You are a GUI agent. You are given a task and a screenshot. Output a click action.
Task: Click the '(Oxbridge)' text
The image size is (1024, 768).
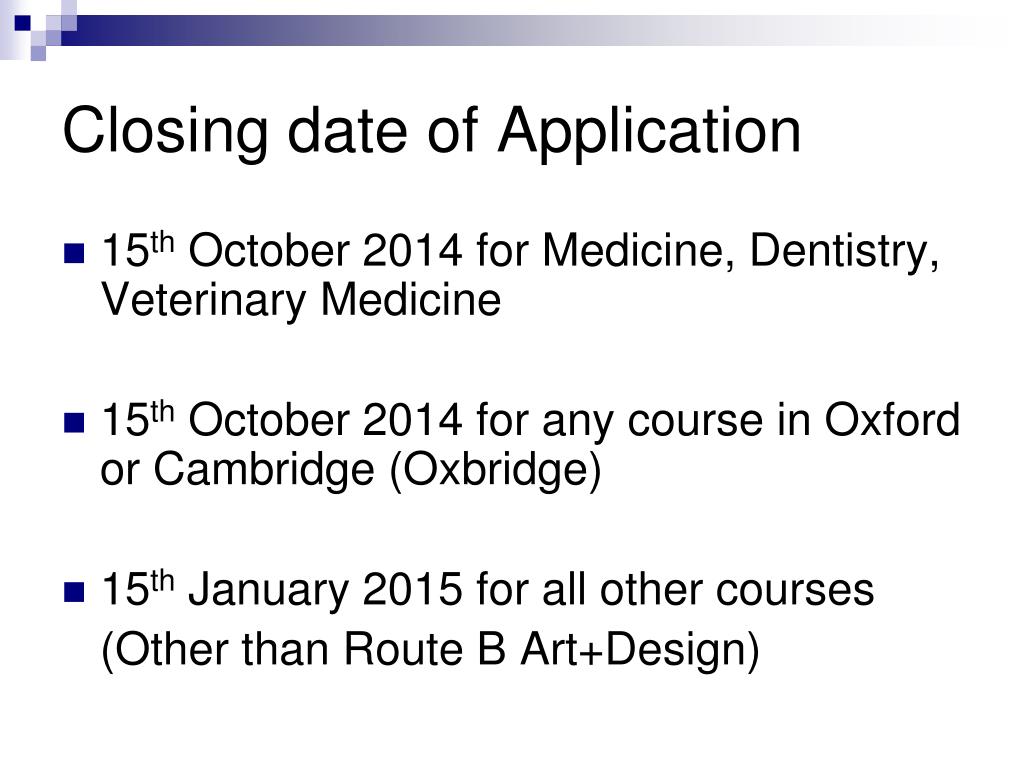coord(495,471)
